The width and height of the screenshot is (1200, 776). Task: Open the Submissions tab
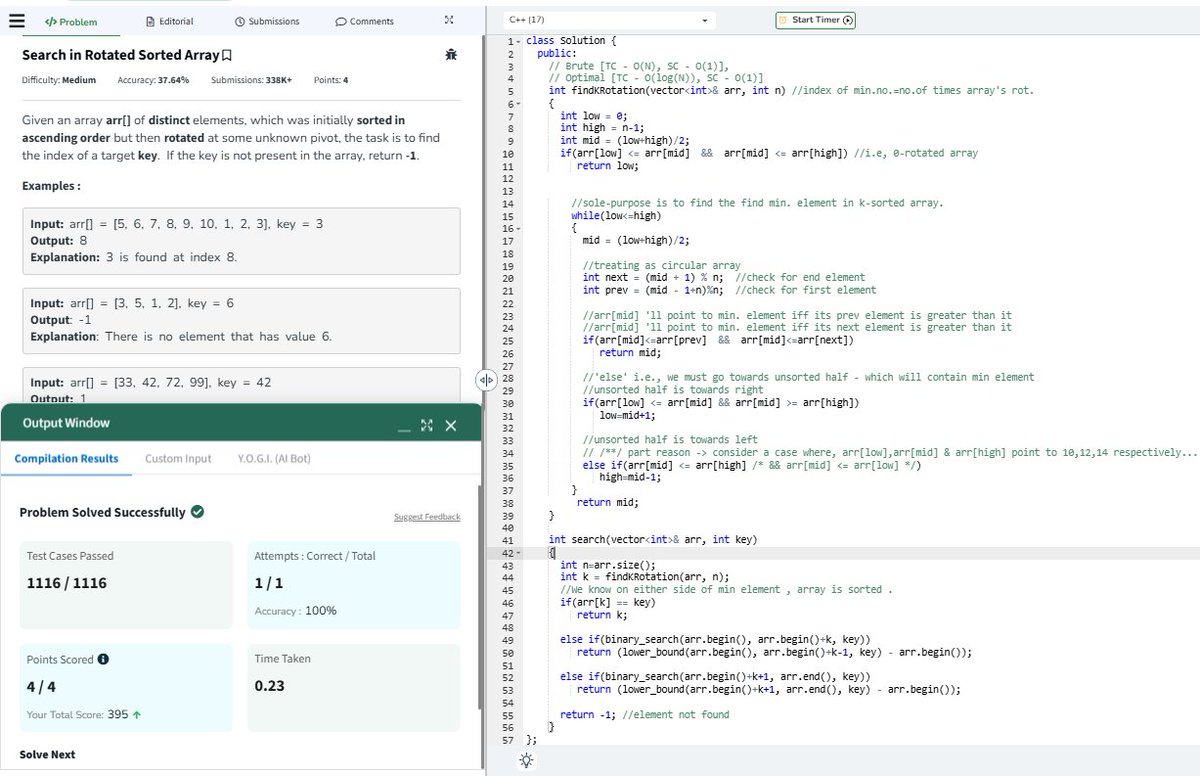tap(267, 21)
